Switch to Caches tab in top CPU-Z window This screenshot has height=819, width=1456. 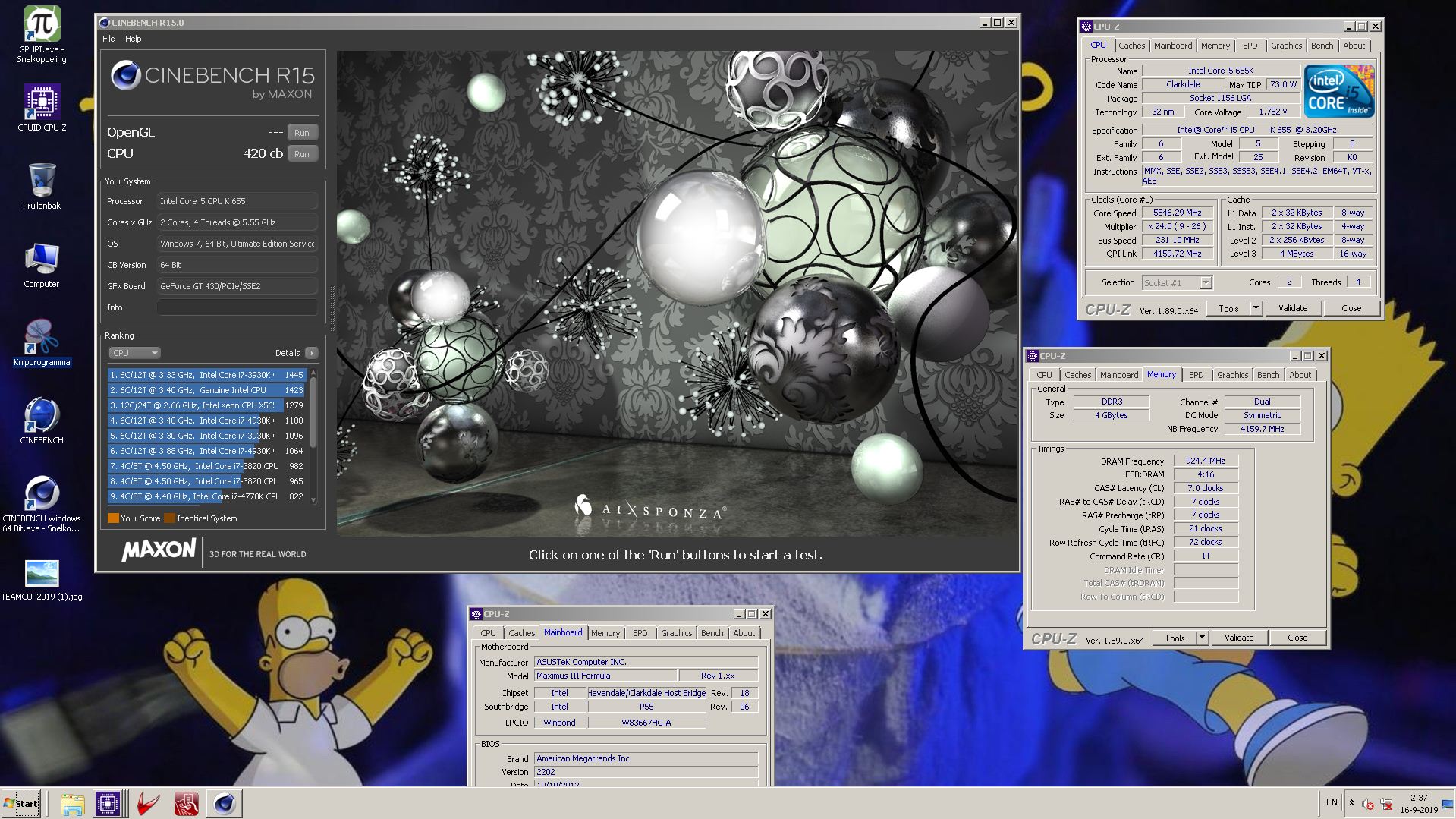1131,46
